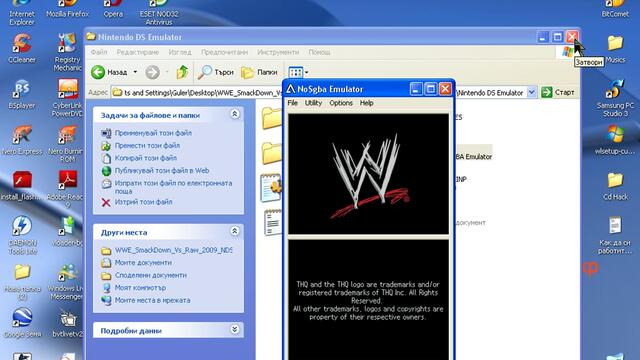
Task: Click the Търси search toolbar button
Action: [x=216, y=72]
